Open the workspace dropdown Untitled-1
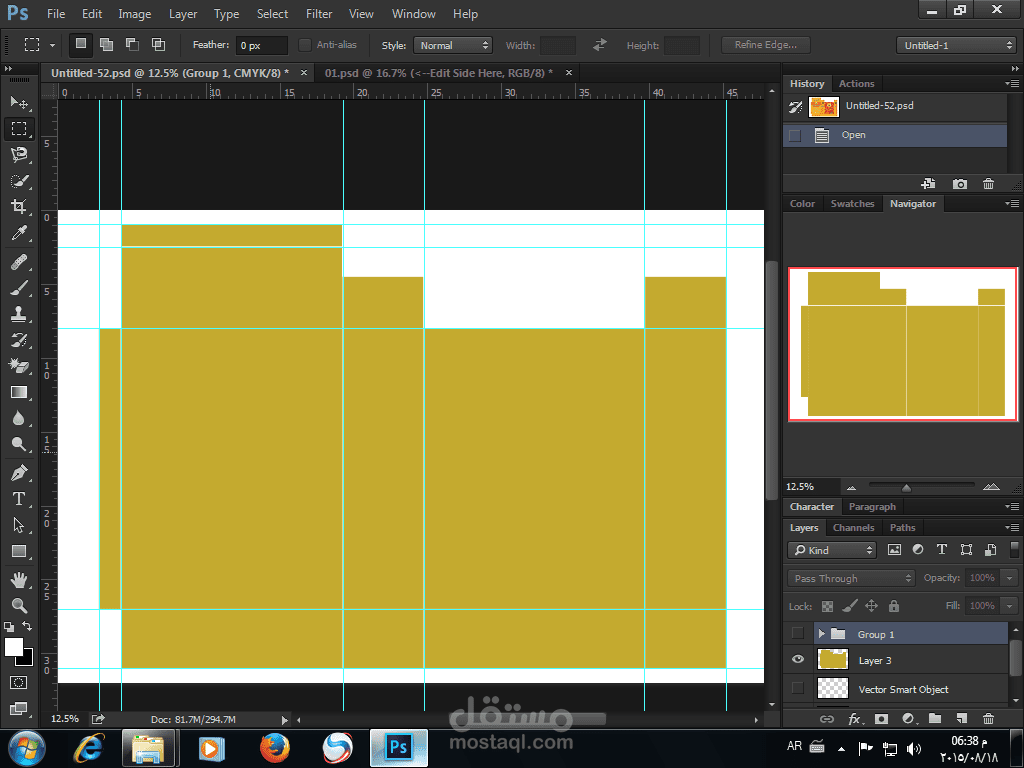The height and width of the screenshot is (768, 1024). 956,45
